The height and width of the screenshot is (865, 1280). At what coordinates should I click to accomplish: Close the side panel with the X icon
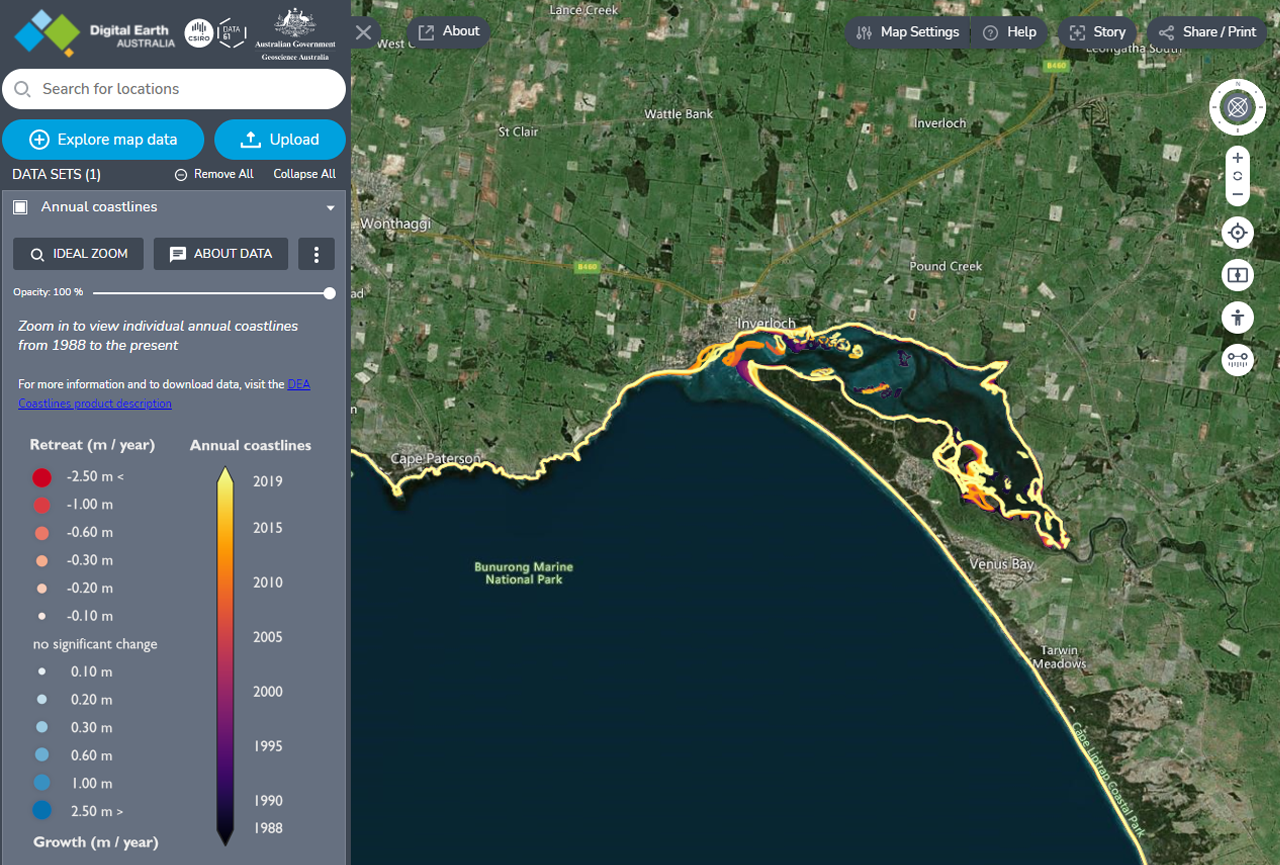pyautogui.click(x=364, y=32)
